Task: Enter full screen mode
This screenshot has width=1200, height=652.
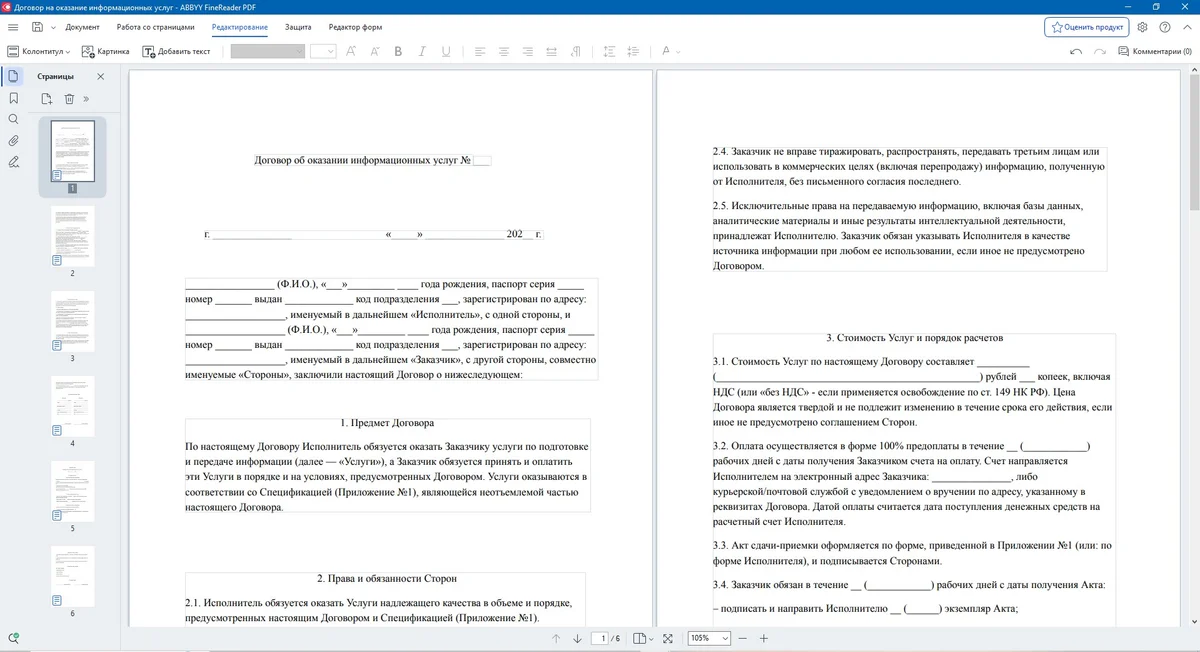Action: click(668, 638)
